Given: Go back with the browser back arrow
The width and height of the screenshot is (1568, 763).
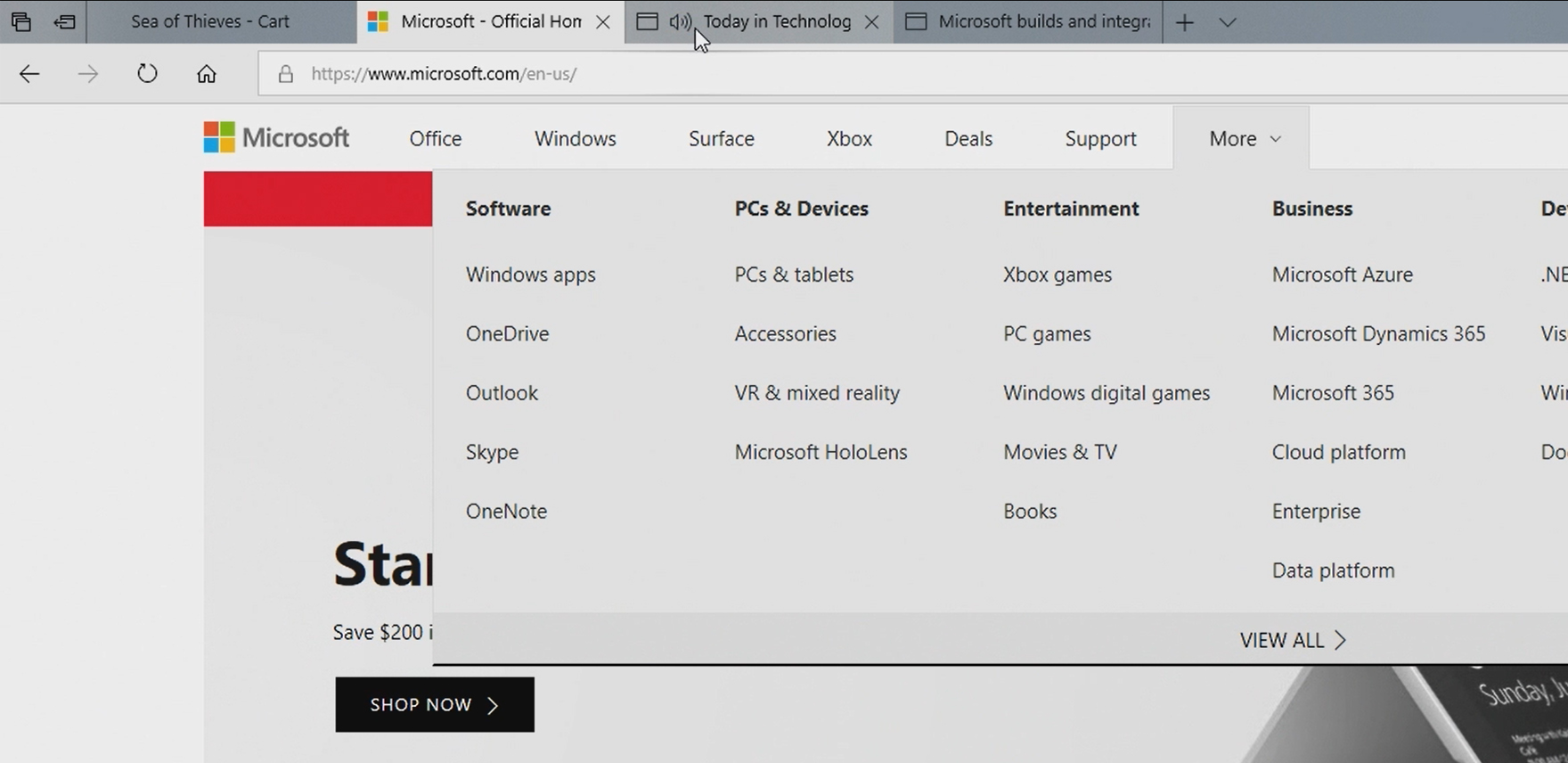Looking at the screenshot, I should (x=29, y=74).
